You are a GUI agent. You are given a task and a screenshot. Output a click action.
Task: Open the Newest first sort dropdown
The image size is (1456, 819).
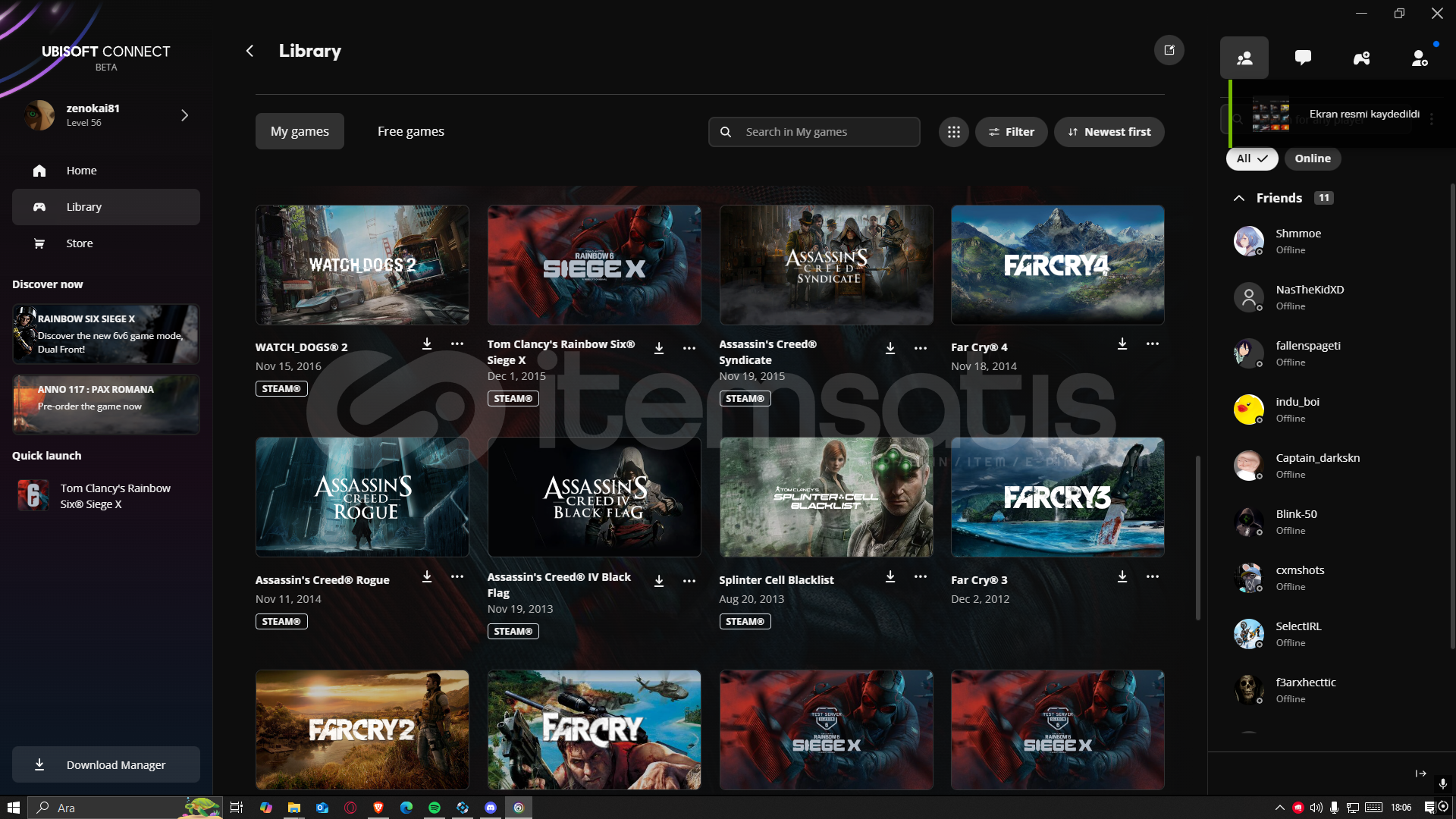click(x=1109, y=132)
